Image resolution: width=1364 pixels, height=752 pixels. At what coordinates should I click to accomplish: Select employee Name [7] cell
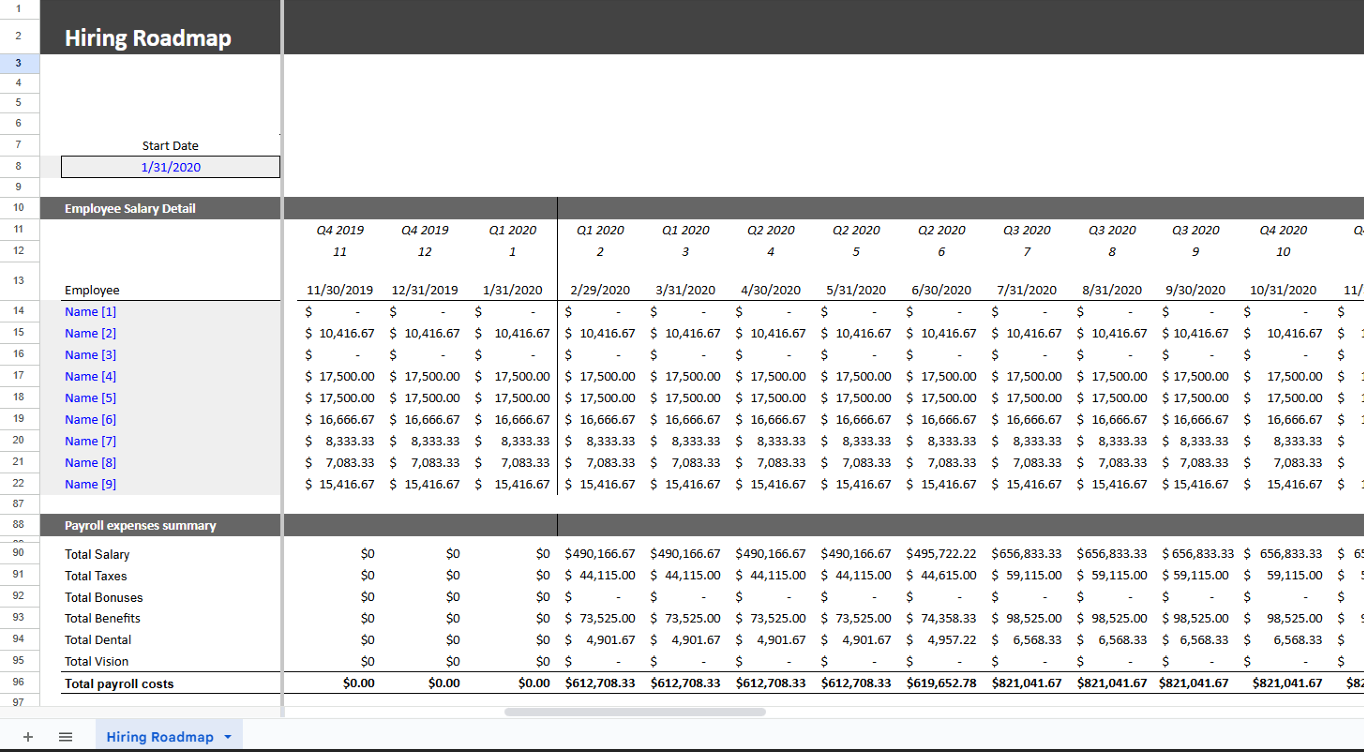click(x=90, y=441)
